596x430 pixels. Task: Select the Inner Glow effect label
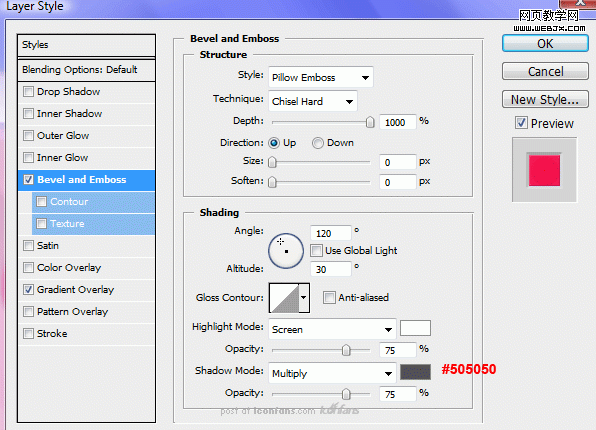coord(62,157)
